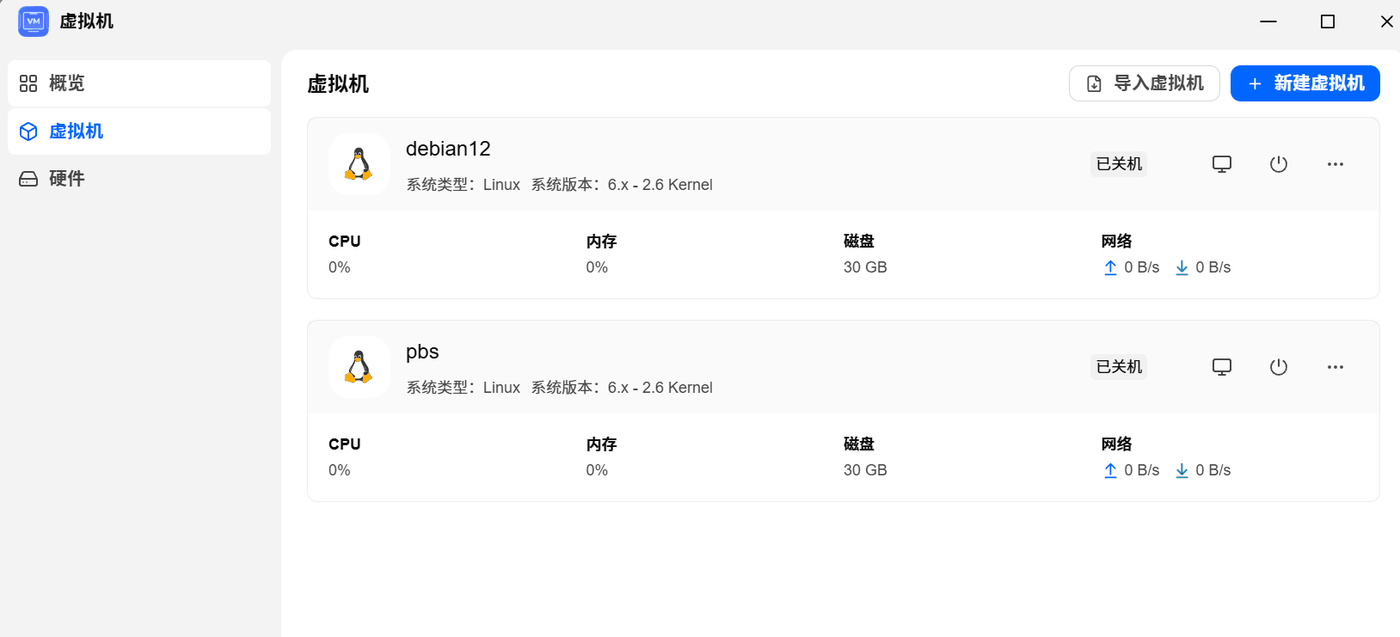This screenshot has height=637, width=1400.
Task: Click the download arrow icon in pbs network
Action: [1182, 471]
